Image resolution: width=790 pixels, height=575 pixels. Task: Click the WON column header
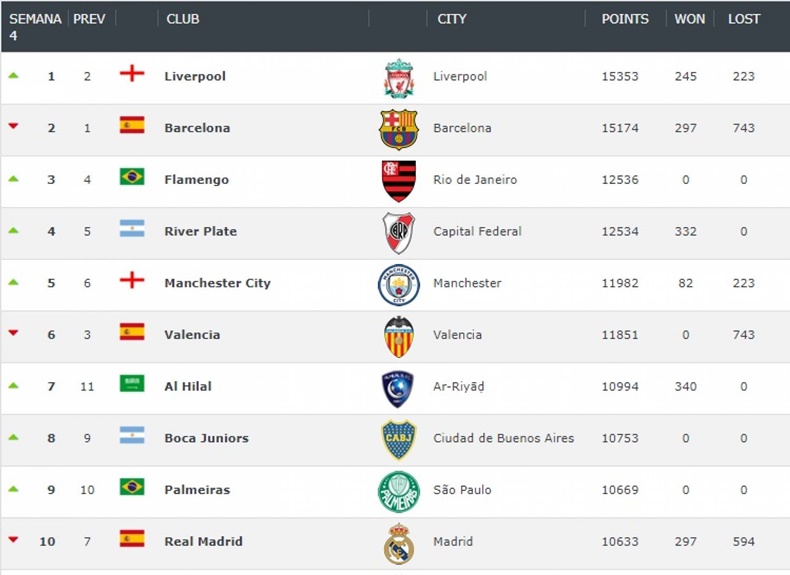pos(690,19)
